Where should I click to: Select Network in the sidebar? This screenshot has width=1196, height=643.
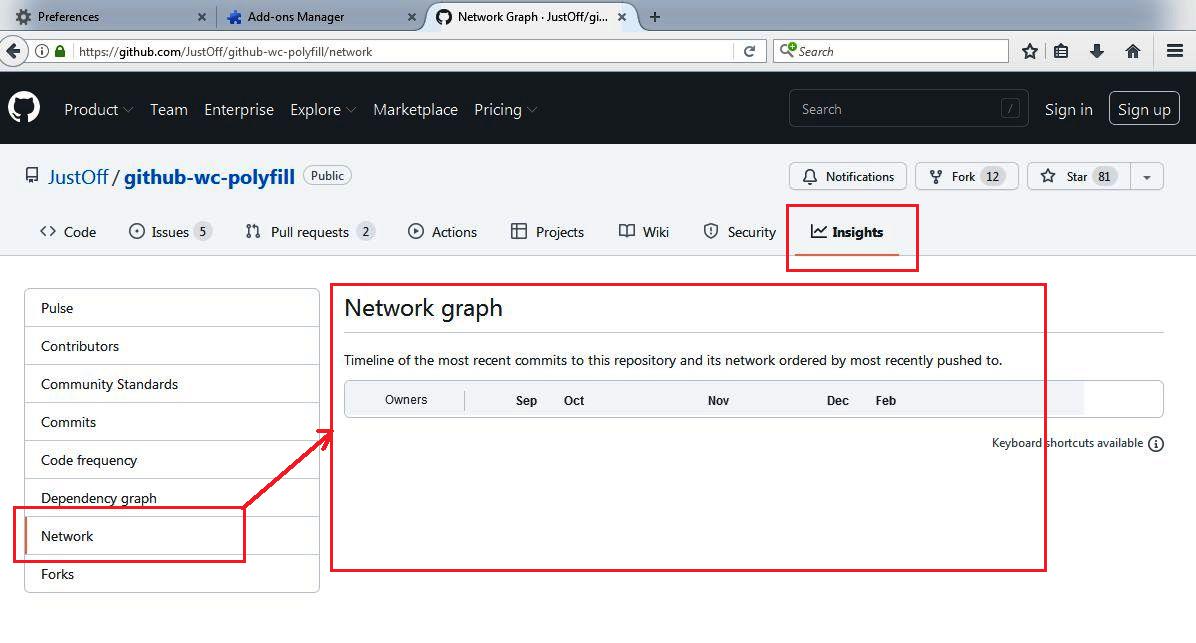pos(172,536)
